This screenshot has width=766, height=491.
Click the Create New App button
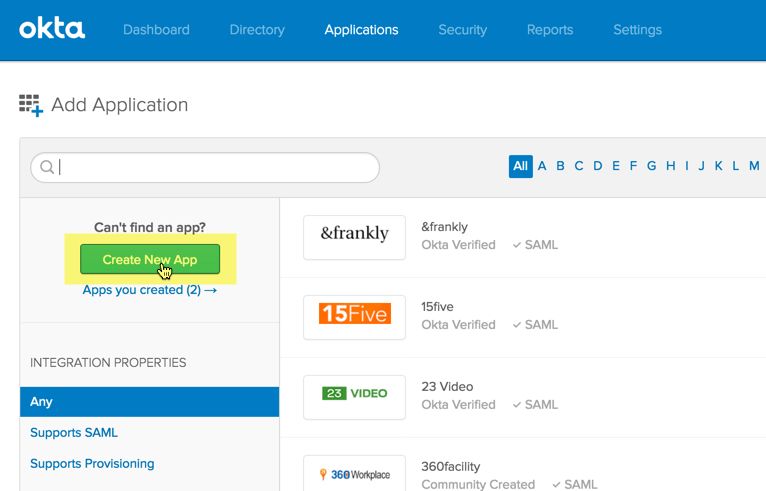pos(150,260)
